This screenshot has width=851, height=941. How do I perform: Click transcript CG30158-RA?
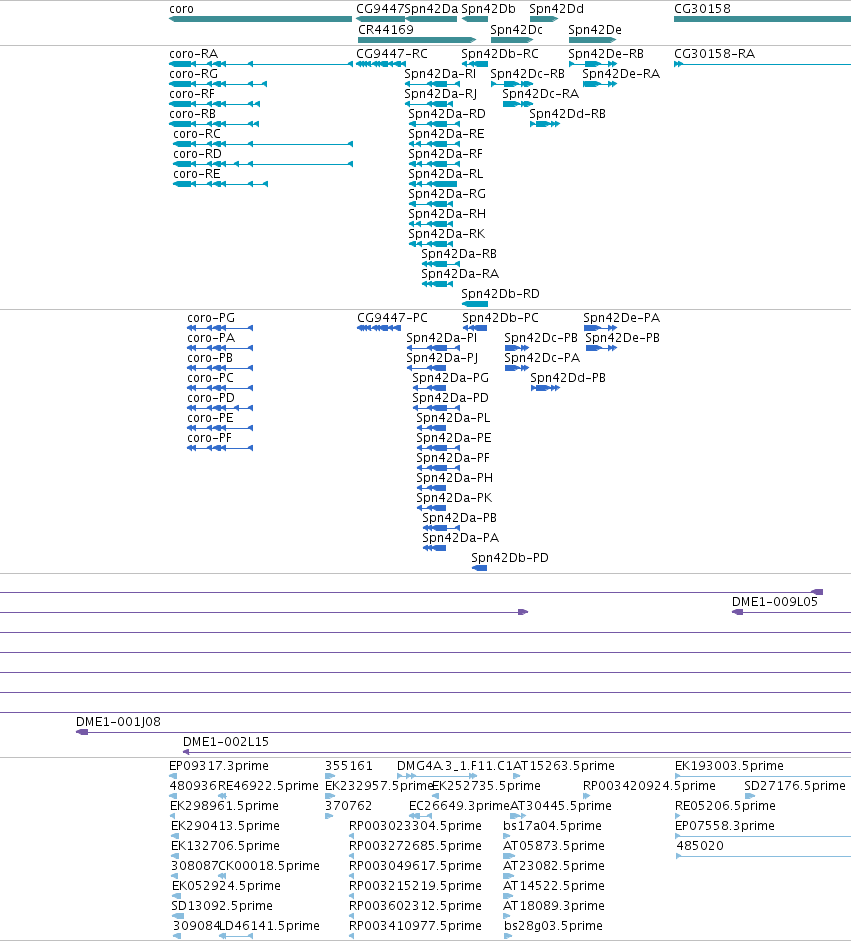[762, 64]
